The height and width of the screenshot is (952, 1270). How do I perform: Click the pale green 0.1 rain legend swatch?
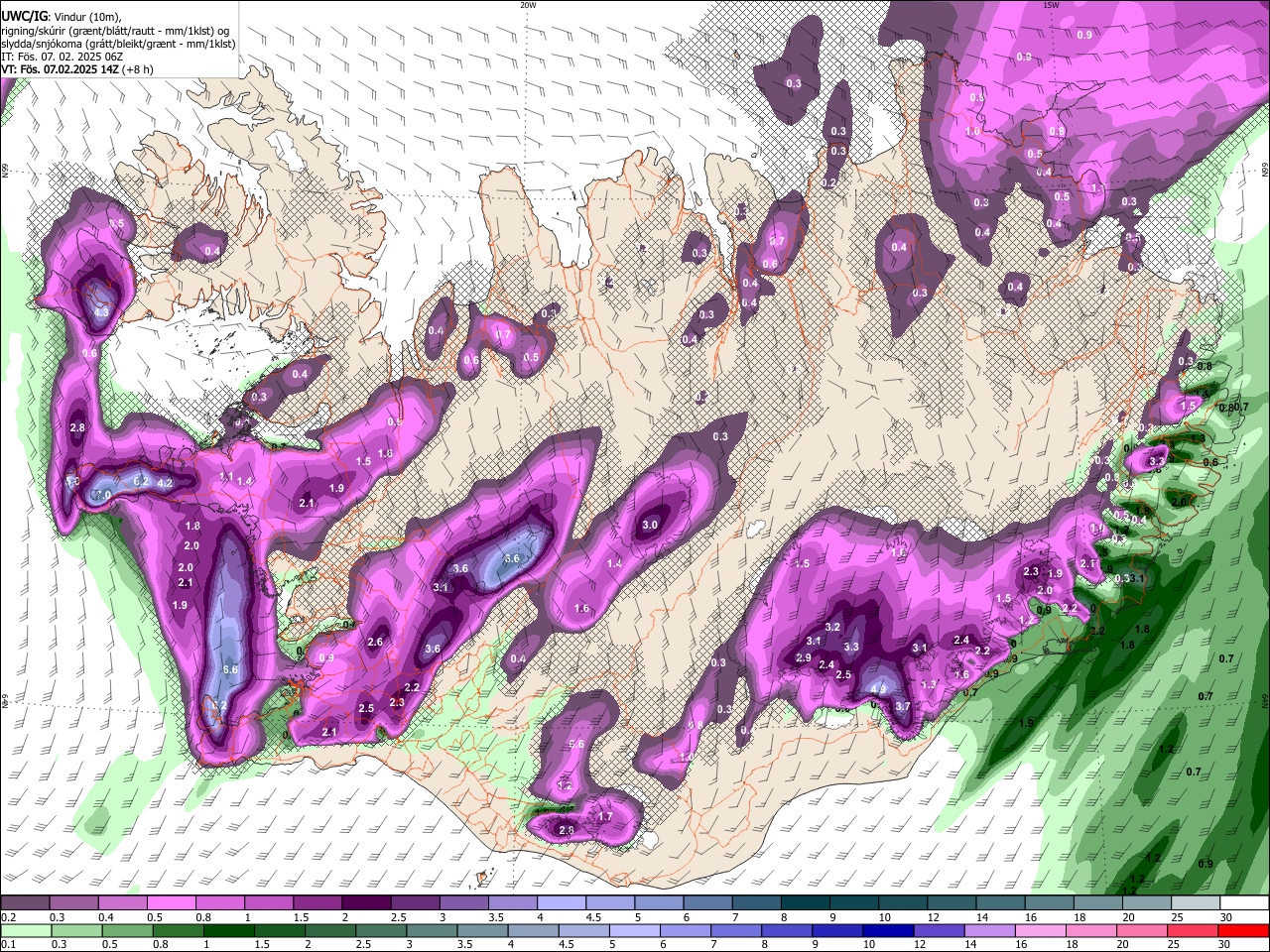[x=24, y=931]
